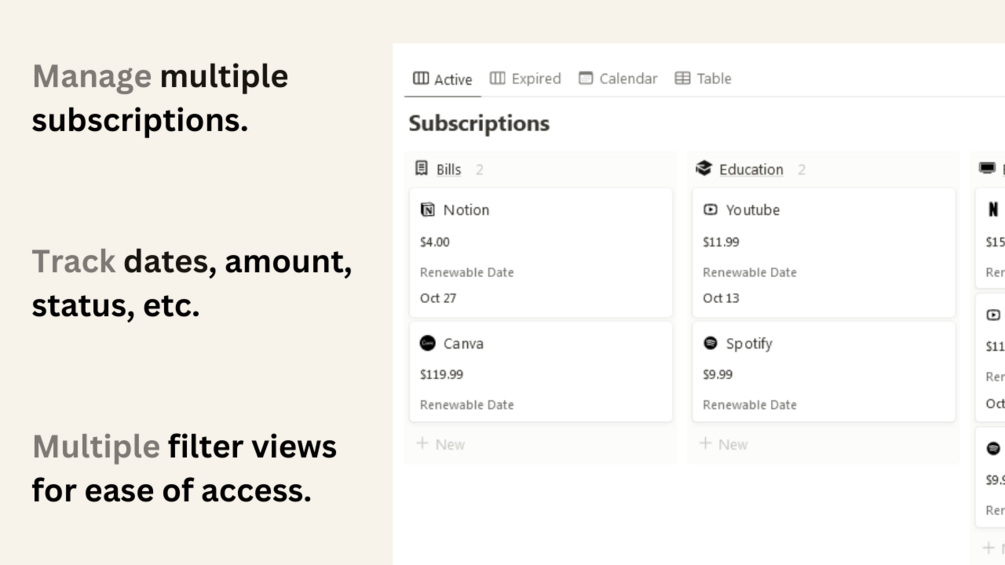Open the Table view tab
The height and width of the screenshot is (565, 1005).
(x=703, y=78)
